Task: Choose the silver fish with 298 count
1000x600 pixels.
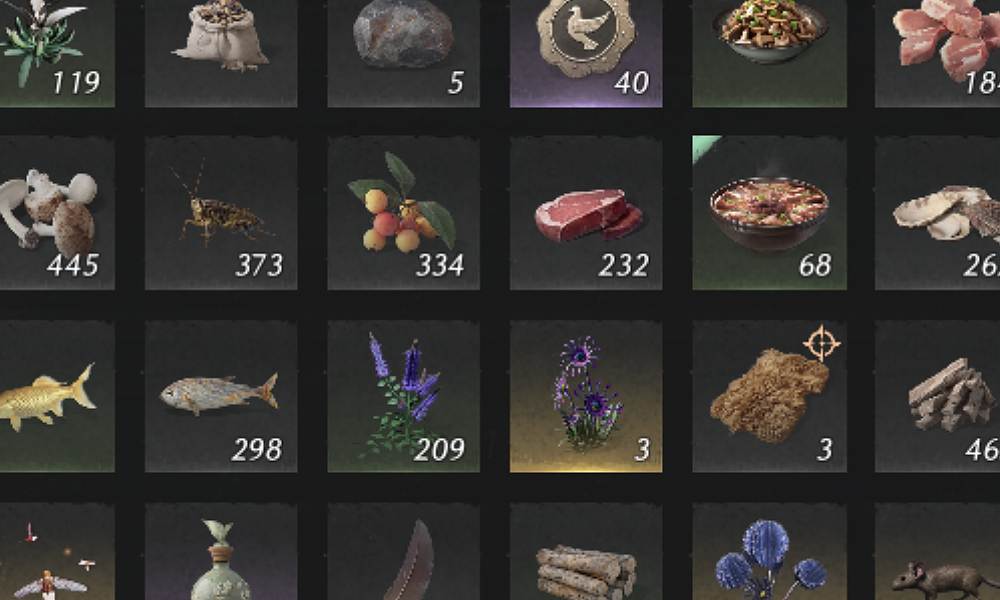Action: click(x=221, y=396)
